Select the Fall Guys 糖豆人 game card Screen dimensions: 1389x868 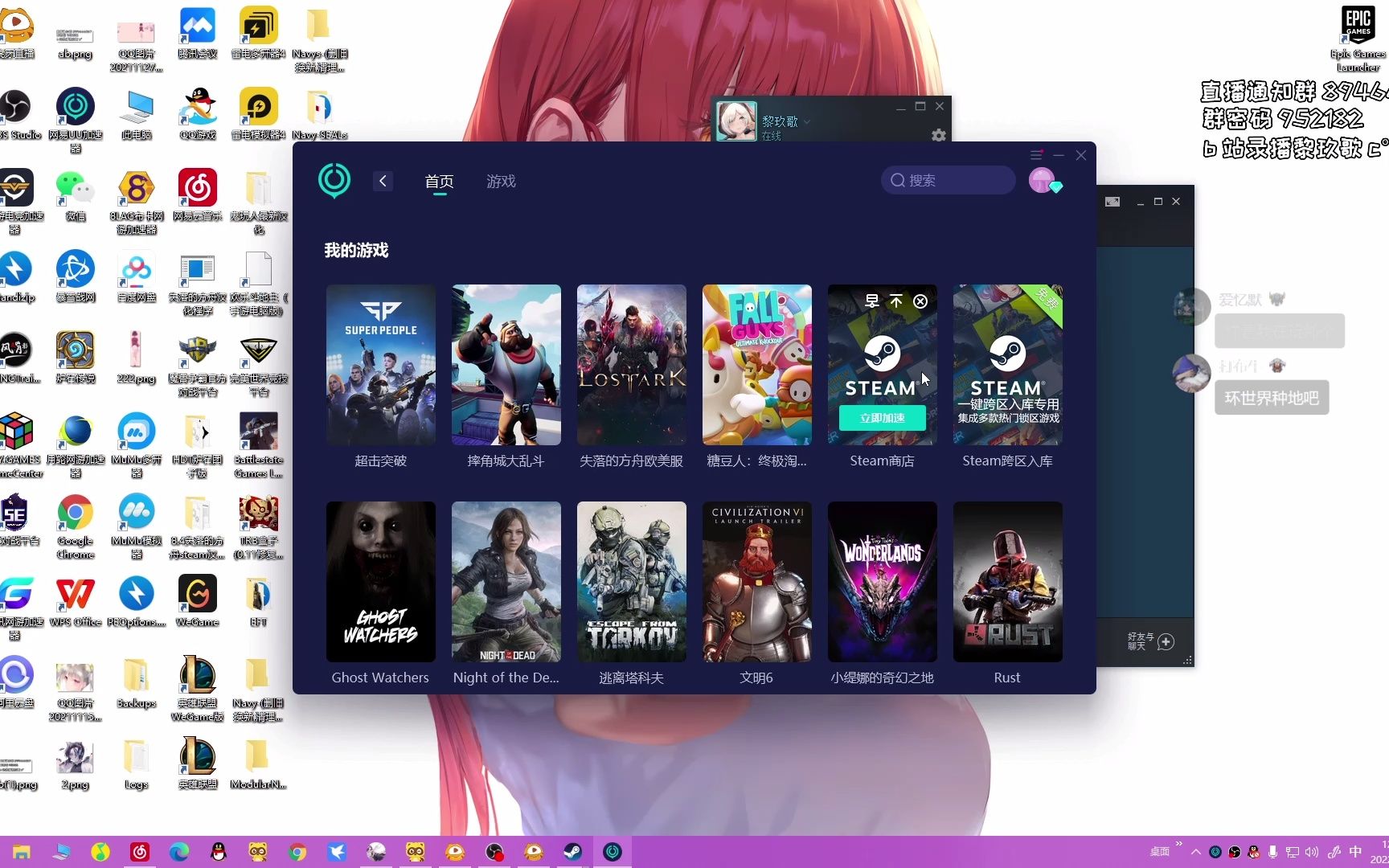[757, 365]
